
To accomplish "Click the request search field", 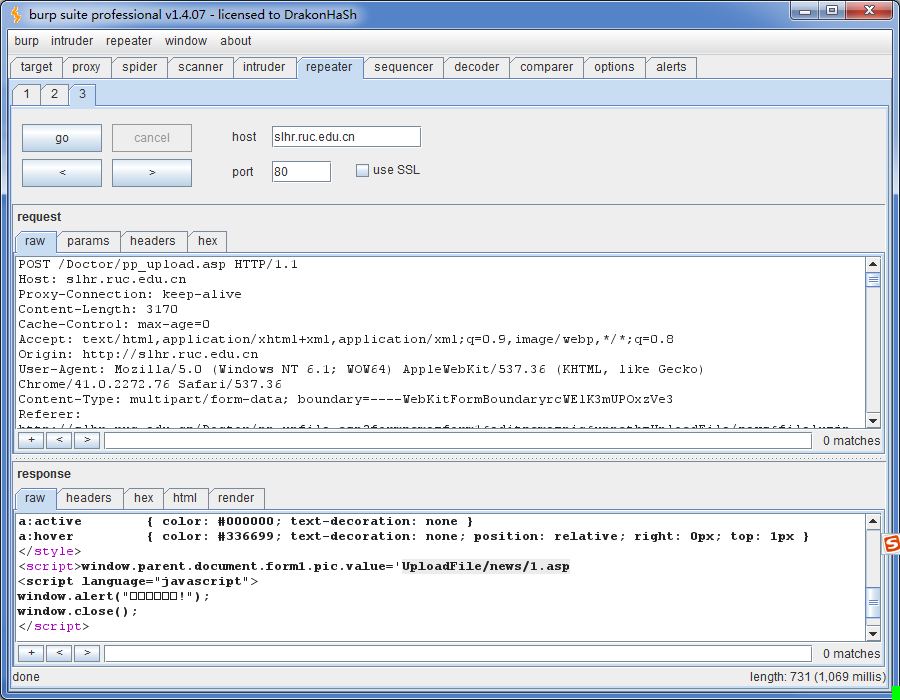I will 458,441.
